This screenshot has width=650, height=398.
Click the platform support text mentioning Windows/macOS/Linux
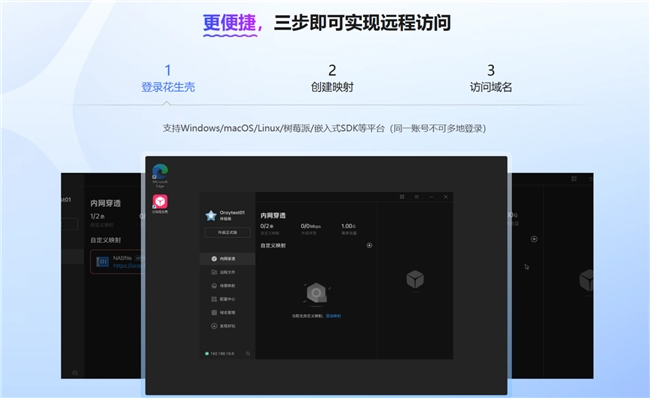tap(324, 128)
